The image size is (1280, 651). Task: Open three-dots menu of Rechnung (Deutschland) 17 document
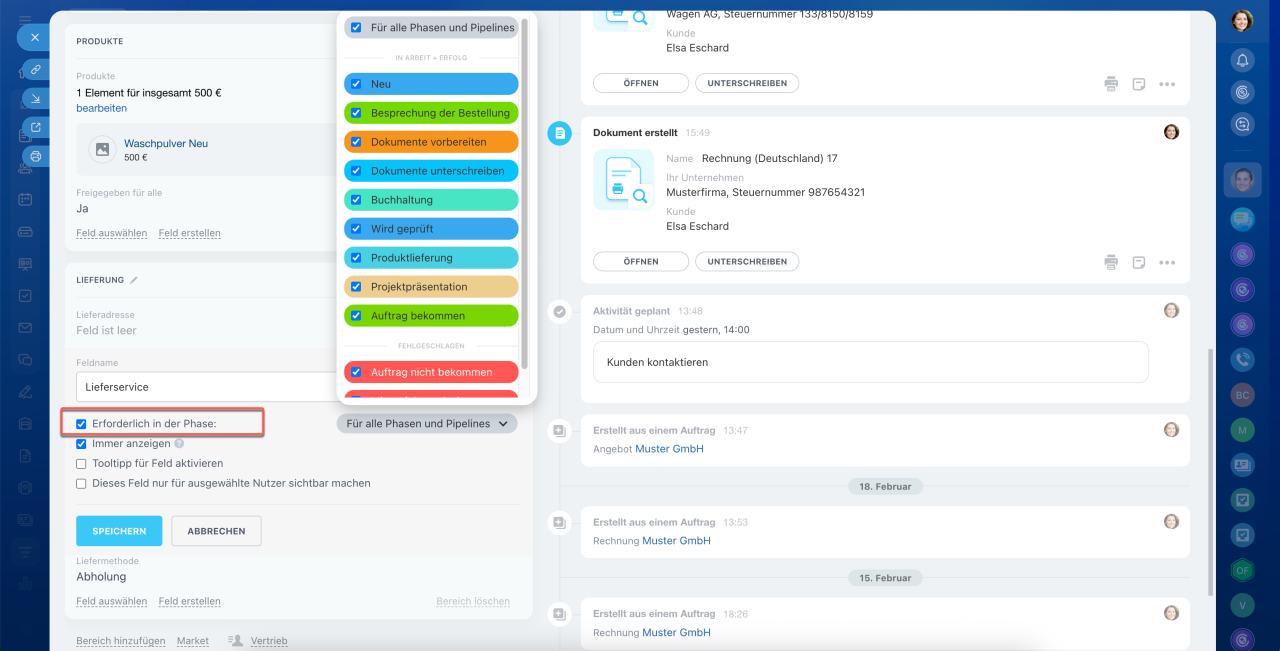tap(1166, 262)
